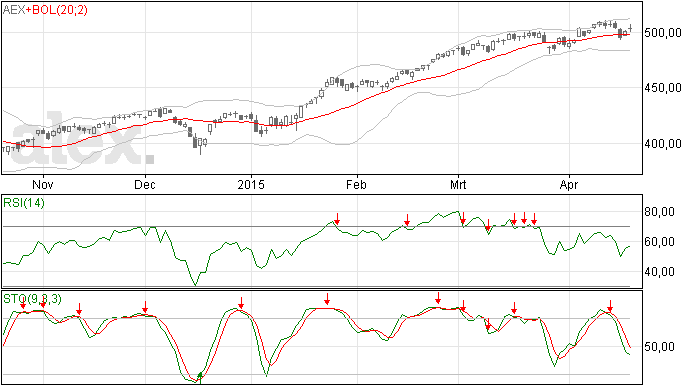Click the 2015 date axis label
This screenshot has height=387, width=690.
pos(251,184)
